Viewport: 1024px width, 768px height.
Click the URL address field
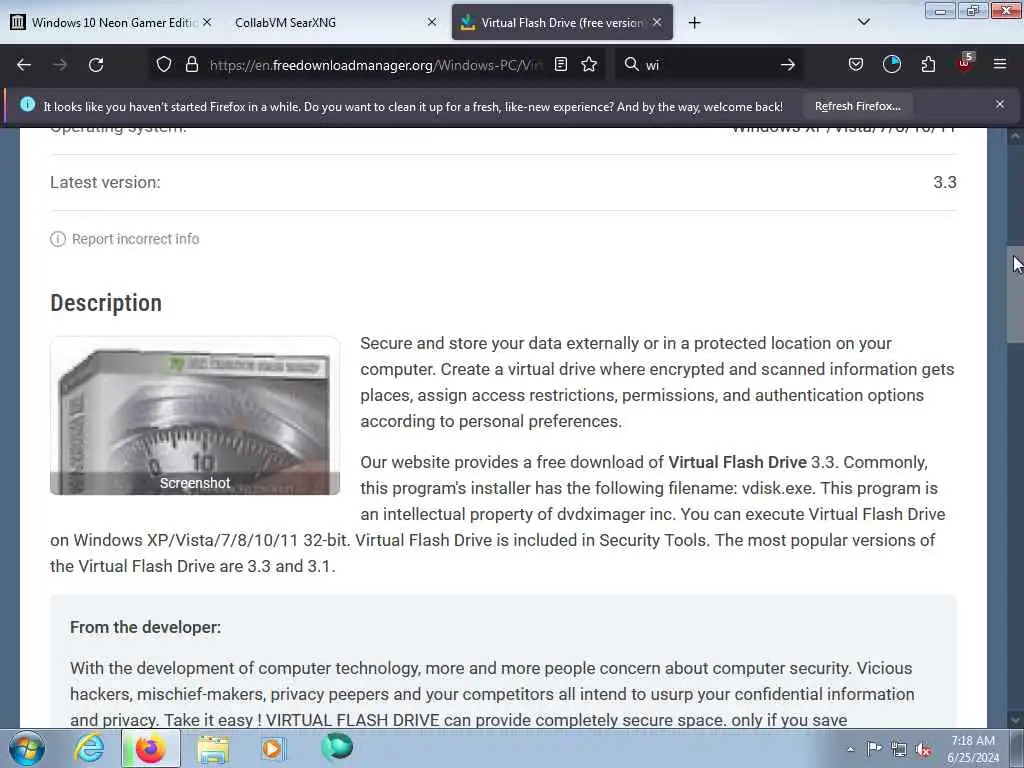click(375, 65)
